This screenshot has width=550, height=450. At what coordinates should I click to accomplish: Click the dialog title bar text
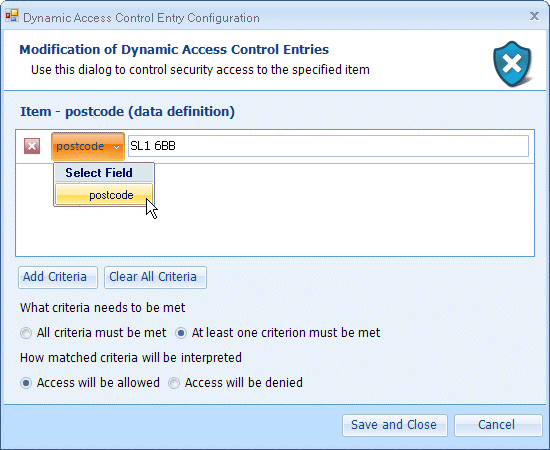[x=141, y=18]
